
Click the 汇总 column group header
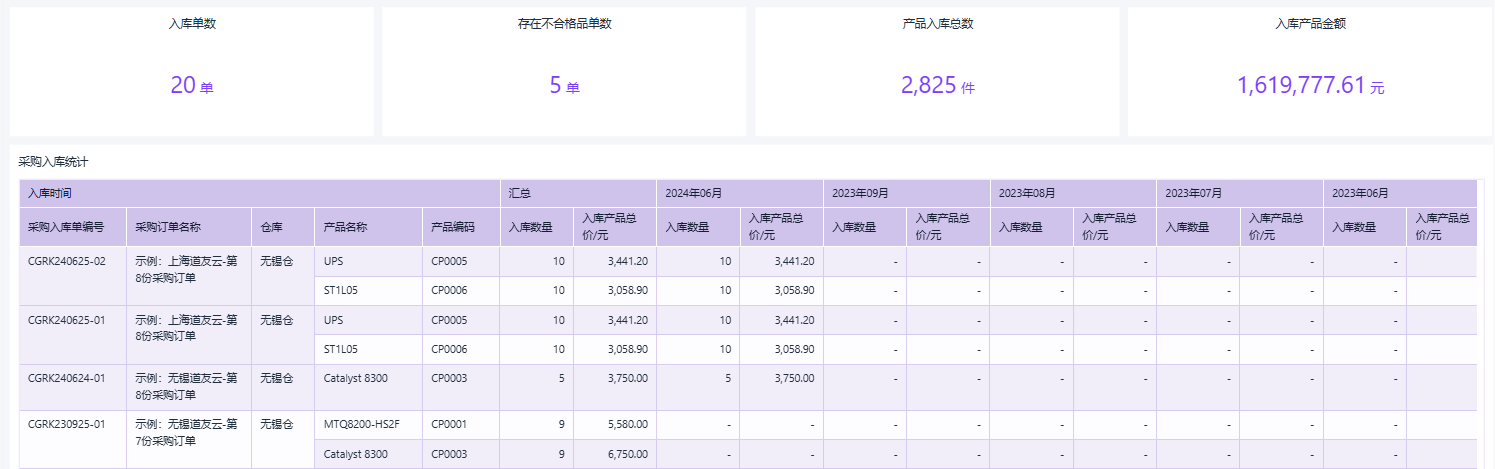pos(578,193)
